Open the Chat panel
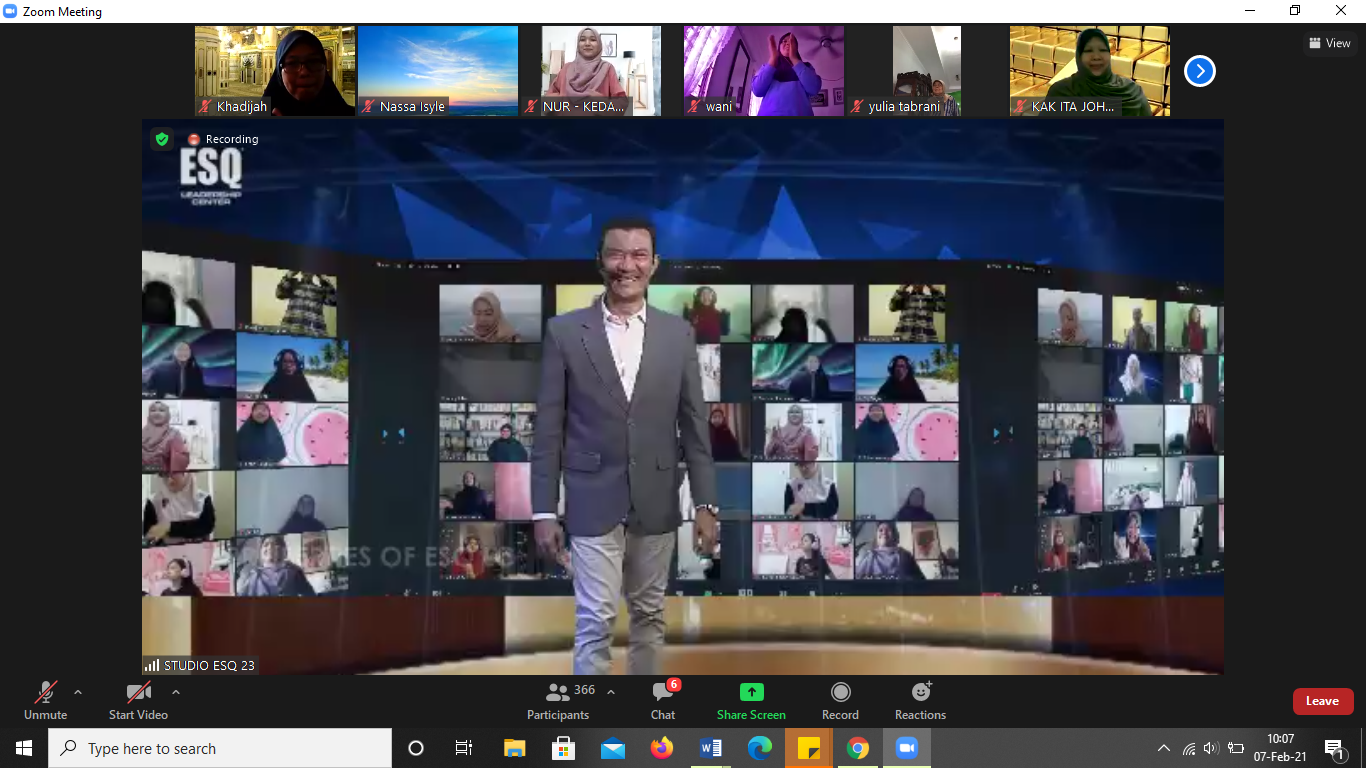This screenshot has width=1366, height=768. click(x=662, y=700)
